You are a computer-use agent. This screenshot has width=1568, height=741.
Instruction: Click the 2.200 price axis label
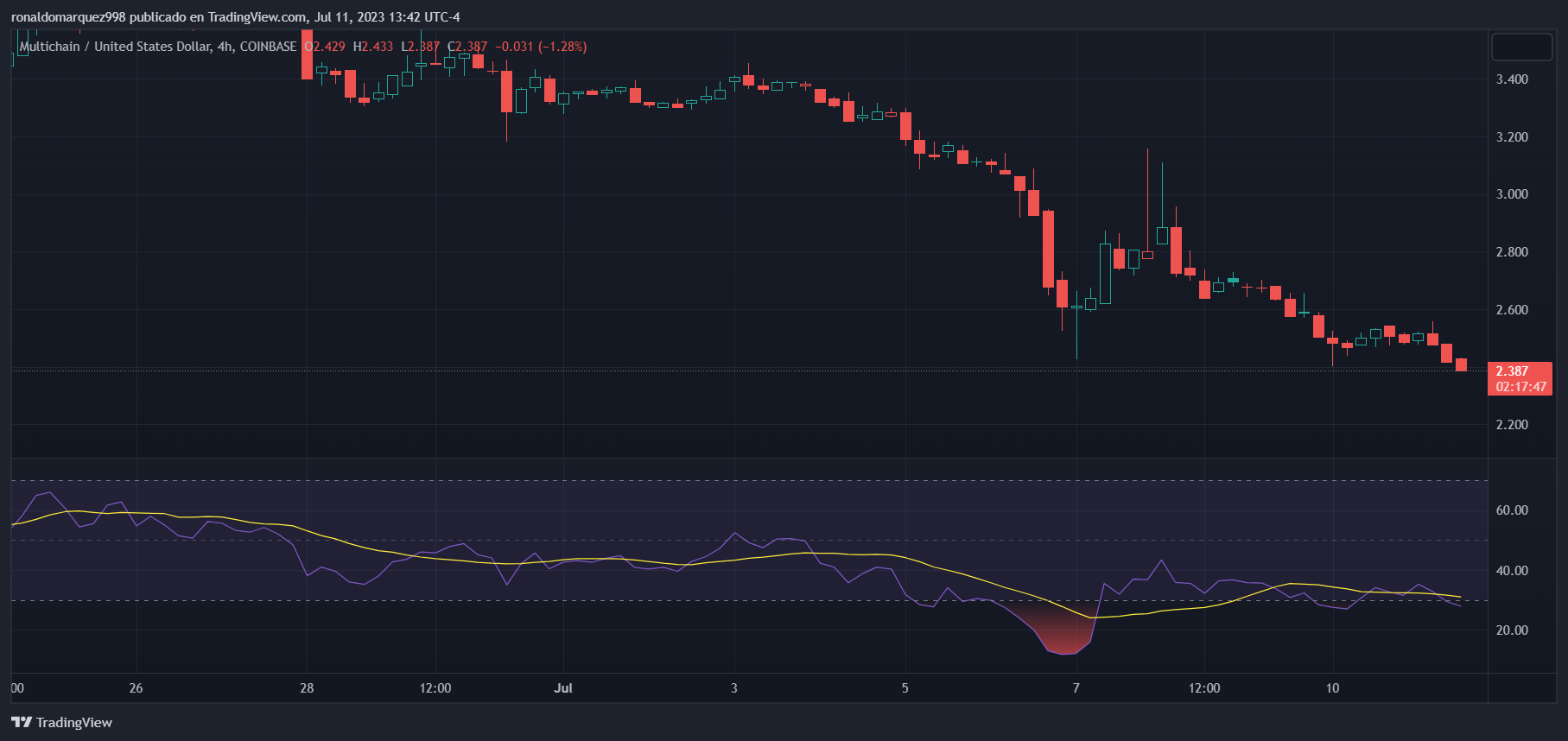[x=1512, y=425]
